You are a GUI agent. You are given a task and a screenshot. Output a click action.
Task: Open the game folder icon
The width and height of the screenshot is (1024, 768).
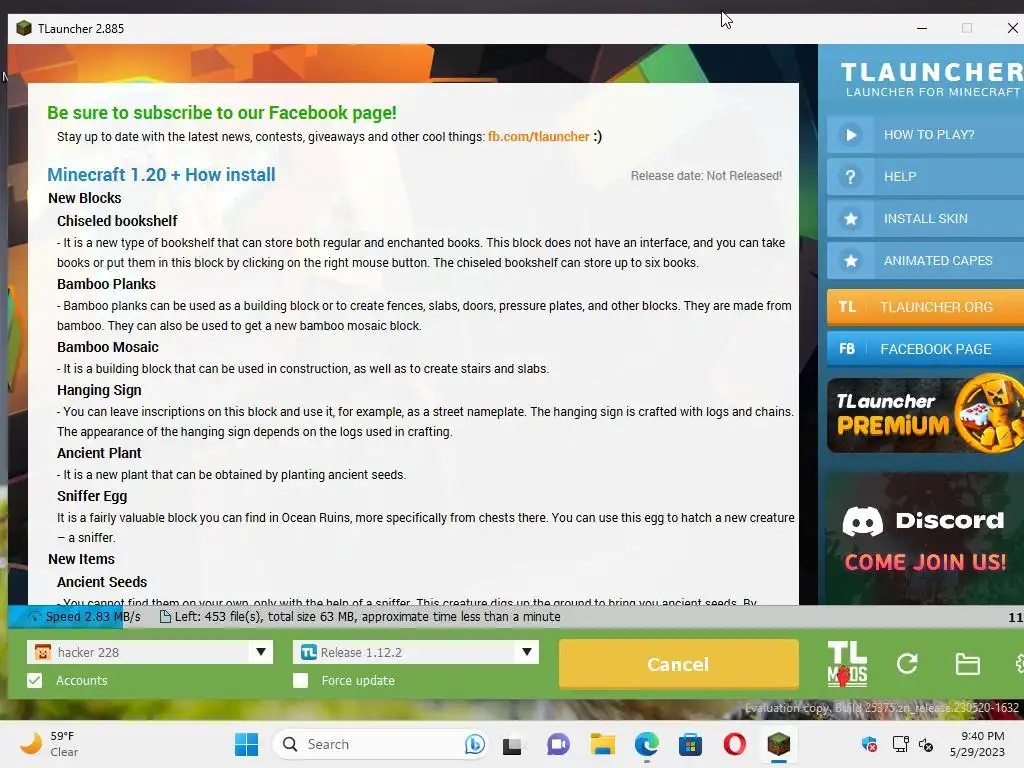pyautogui.click(x=967, y=664)
